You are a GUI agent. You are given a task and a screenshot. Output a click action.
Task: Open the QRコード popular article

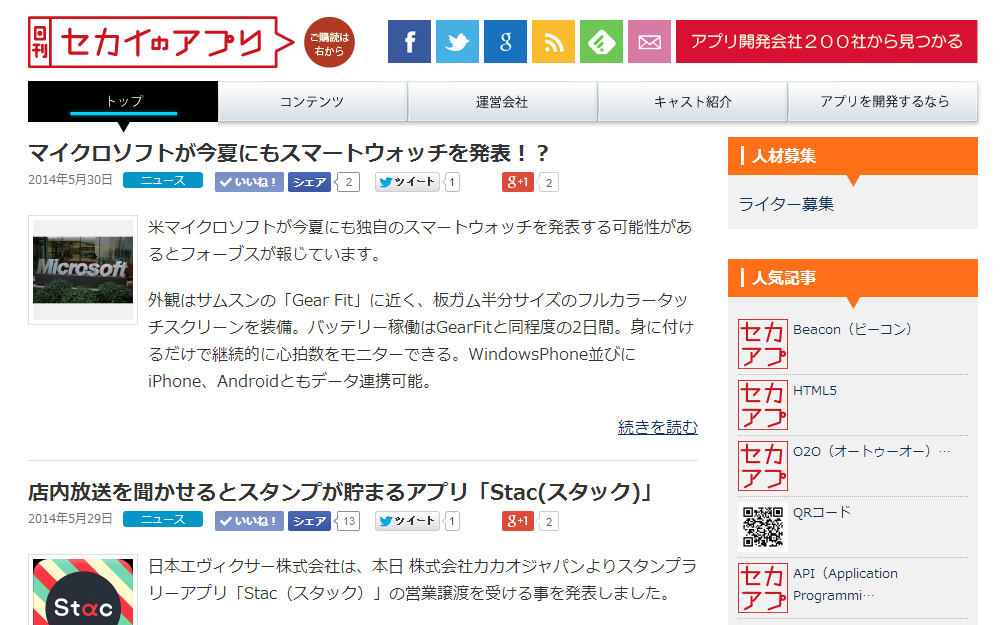point(822,512)
